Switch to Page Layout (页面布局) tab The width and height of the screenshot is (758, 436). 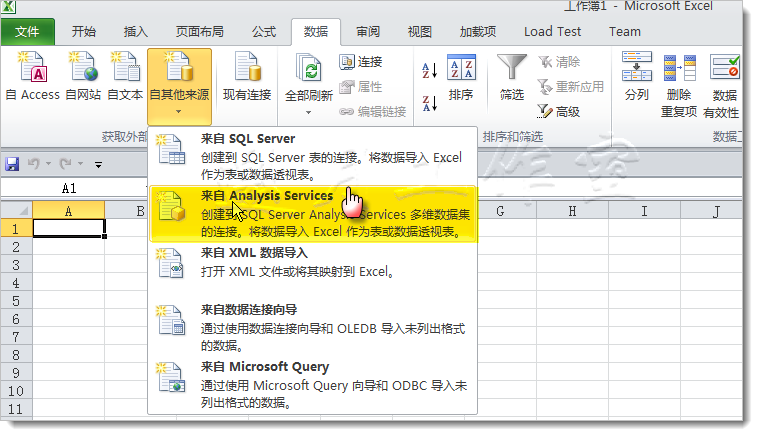tap(200, 32)
